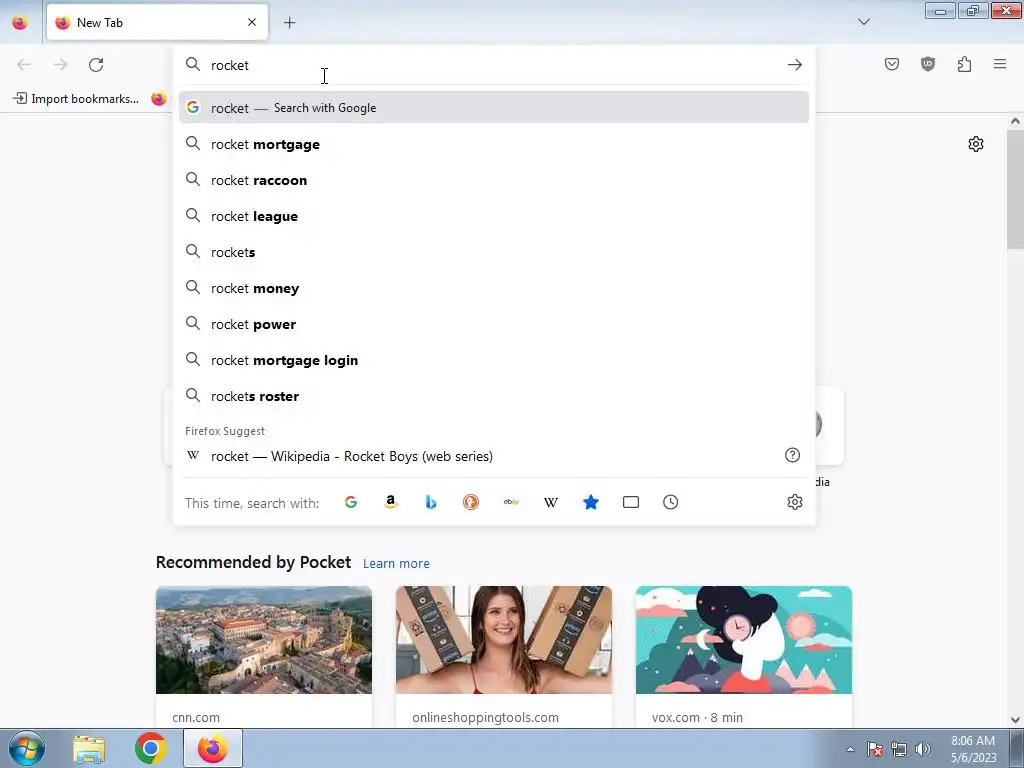Click Firefox taskbar button
The height and width of the screenshot is (768, 1024).
point(213,748)
